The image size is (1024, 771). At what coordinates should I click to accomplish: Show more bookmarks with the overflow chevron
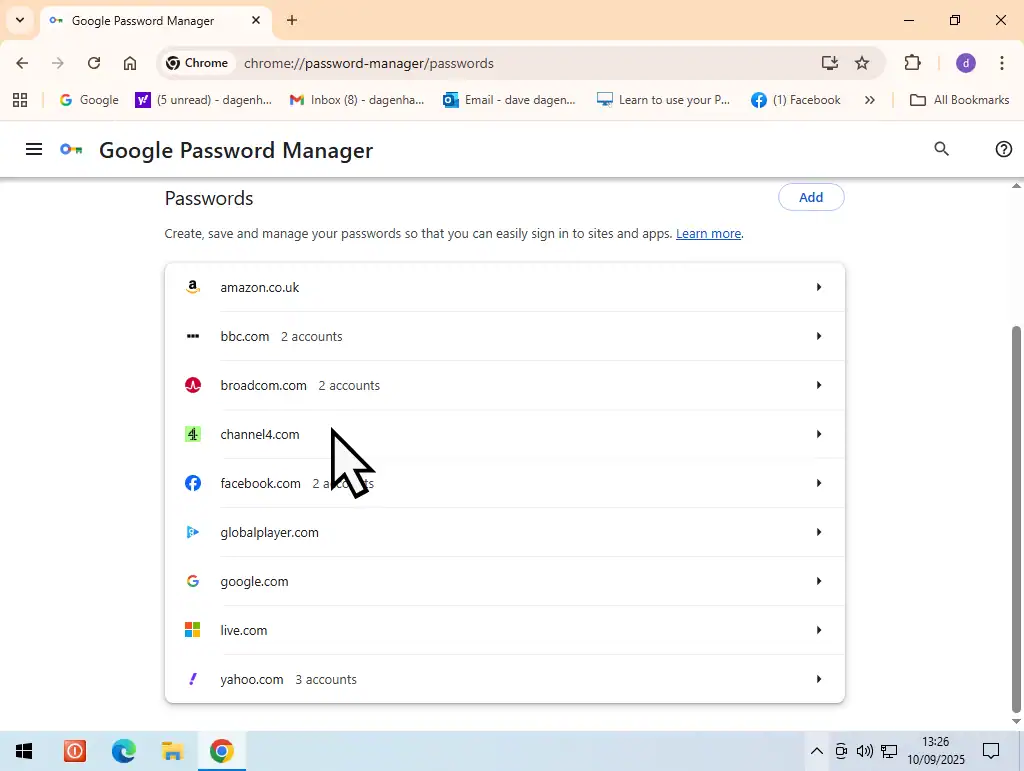click(x=869, y=100)
